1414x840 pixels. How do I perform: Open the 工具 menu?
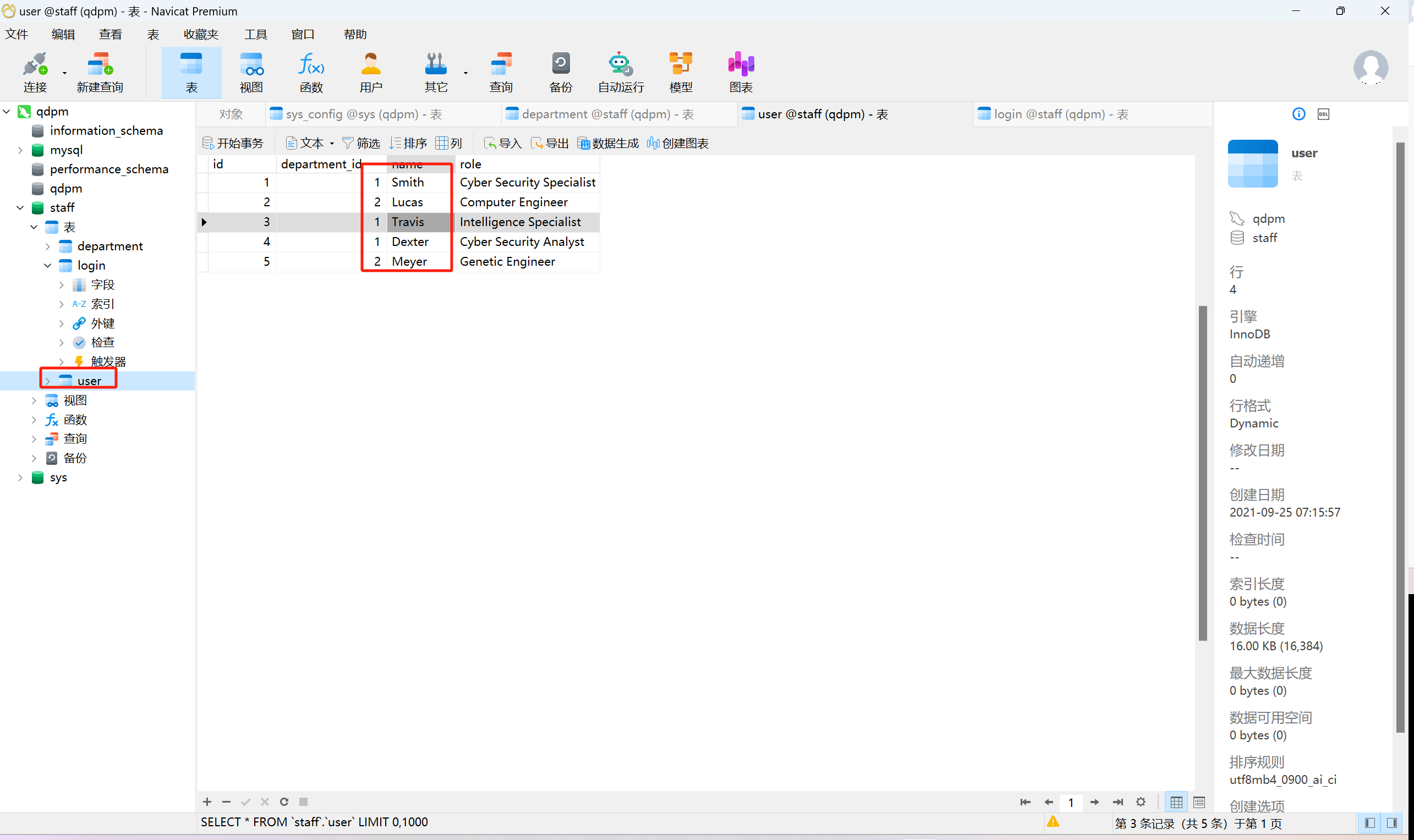pos(255,34)
